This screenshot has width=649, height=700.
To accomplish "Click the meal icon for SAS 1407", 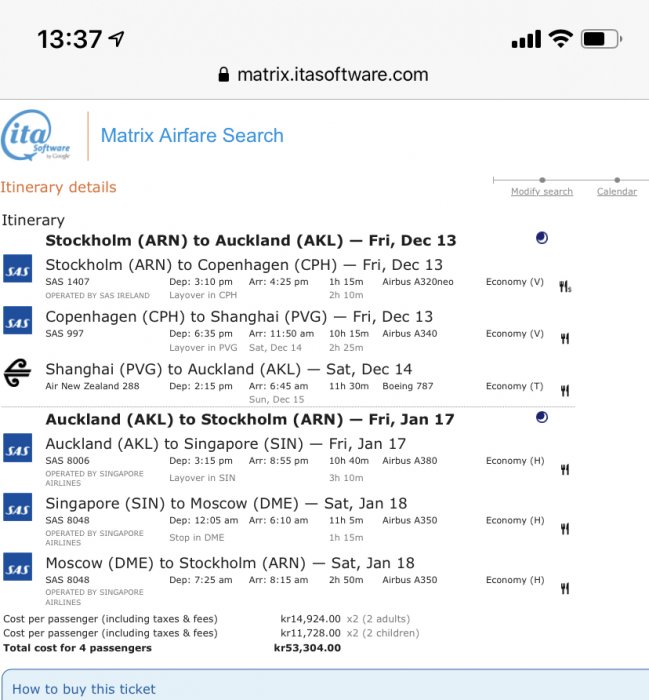I will coord(565,286).
